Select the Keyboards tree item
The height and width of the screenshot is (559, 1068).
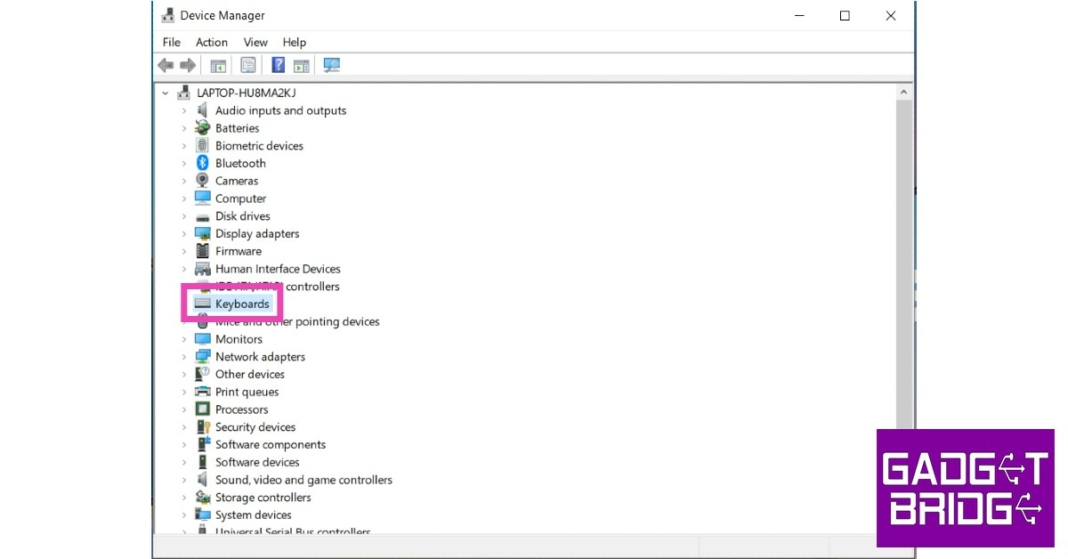[x=242, y=304]
